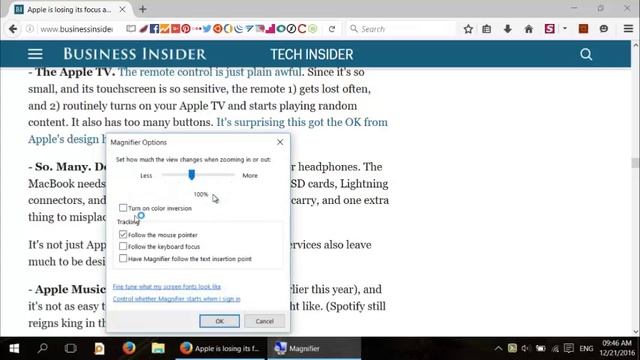Open the Tech Insider header link
This screenshot has width=640, height=360.
click(x=312, y=54)
